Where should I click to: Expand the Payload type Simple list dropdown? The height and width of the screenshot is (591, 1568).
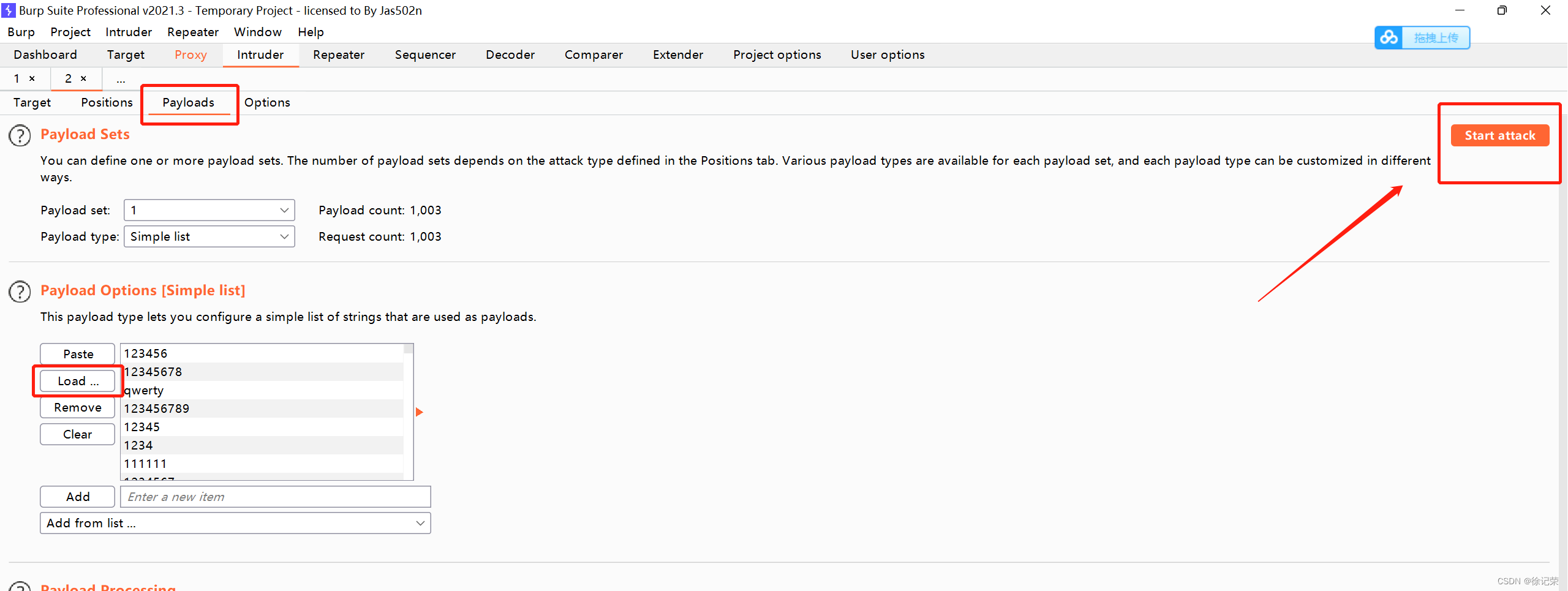coord(209,236)
